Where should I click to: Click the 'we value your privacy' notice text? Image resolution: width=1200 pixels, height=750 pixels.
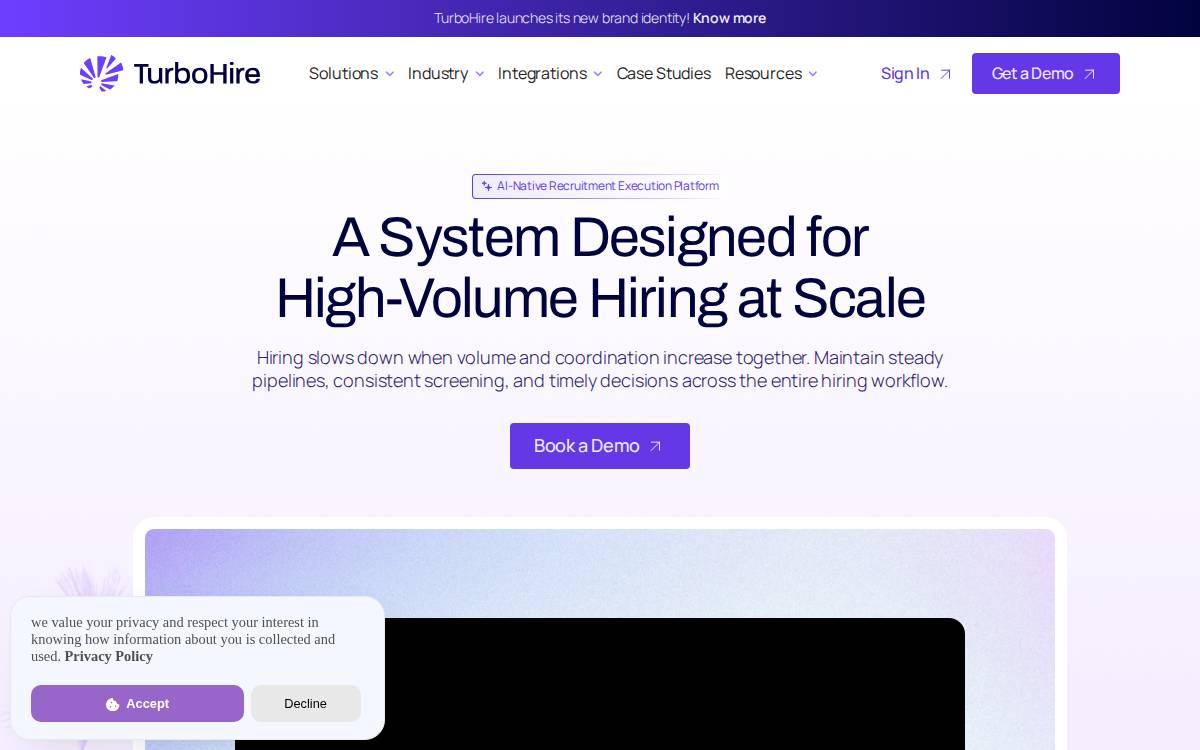point(183,640)
